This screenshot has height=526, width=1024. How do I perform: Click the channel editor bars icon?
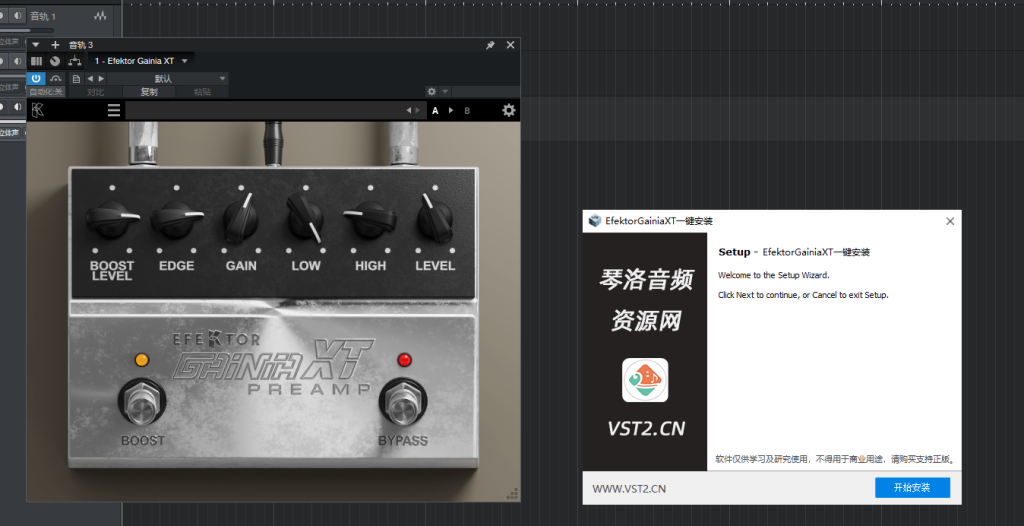pyautogui.click(x=36, y=61)
